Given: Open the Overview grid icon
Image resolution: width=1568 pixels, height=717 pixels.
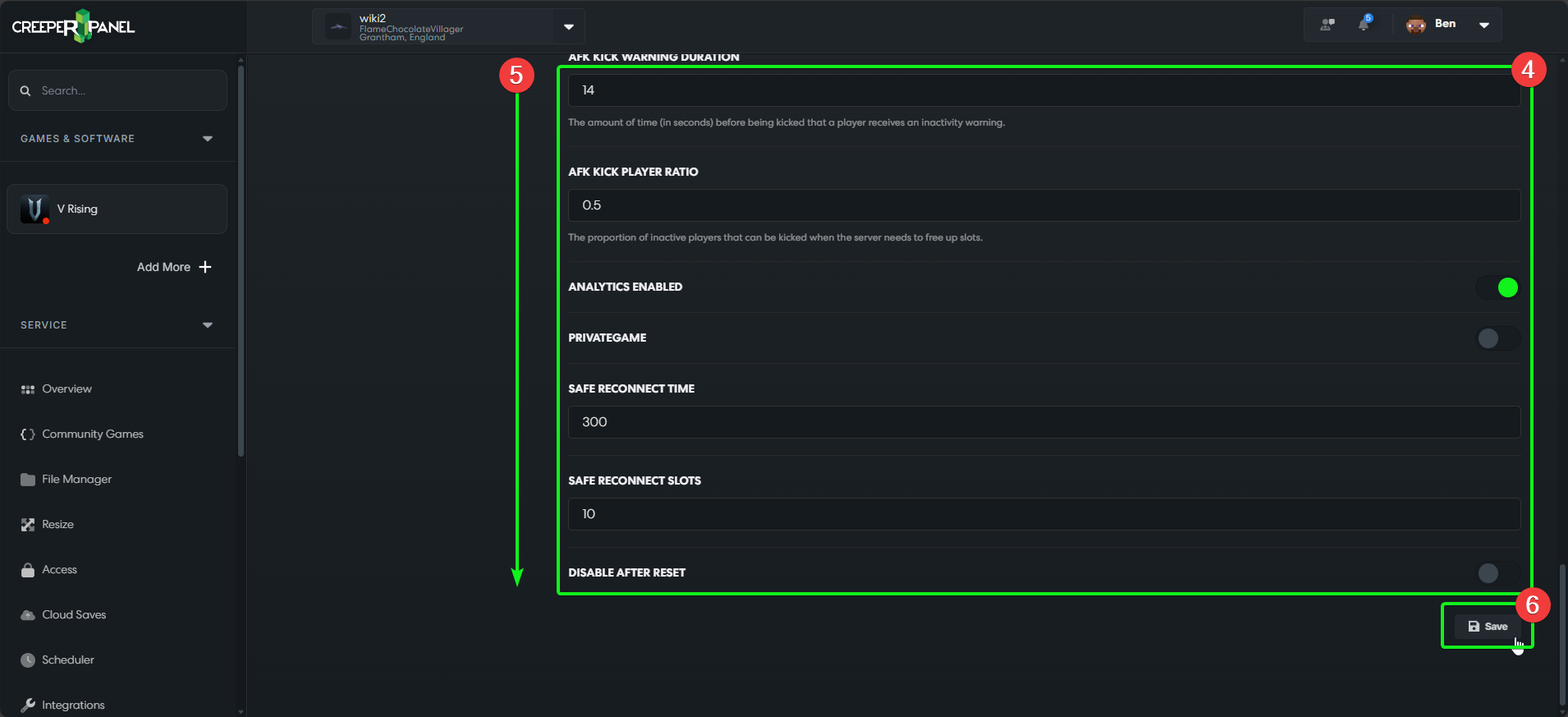Looking at the screenshot, I should point(27,388).
